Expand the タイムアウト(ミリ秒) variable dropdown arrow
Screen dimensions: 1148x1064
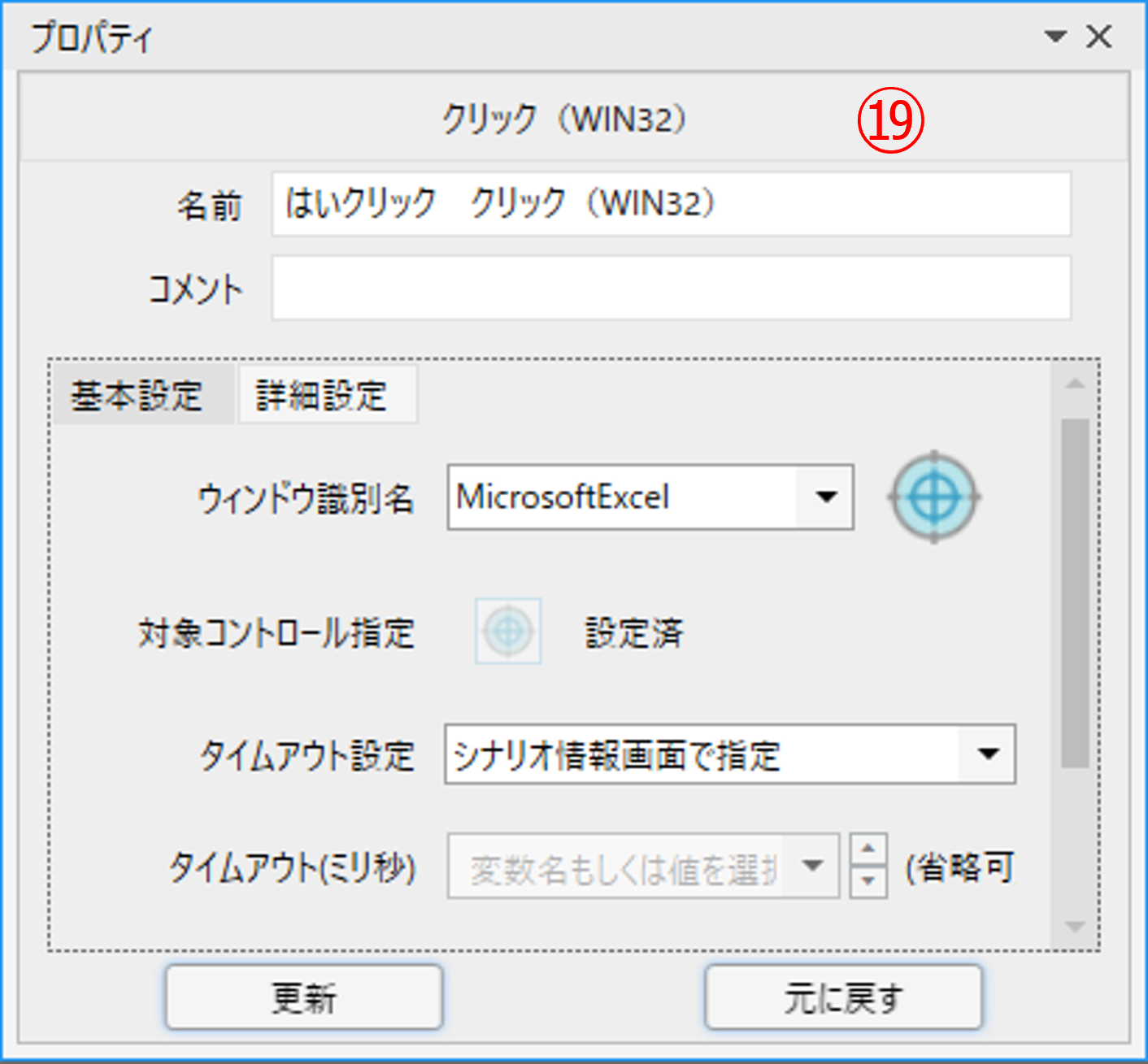811,866
